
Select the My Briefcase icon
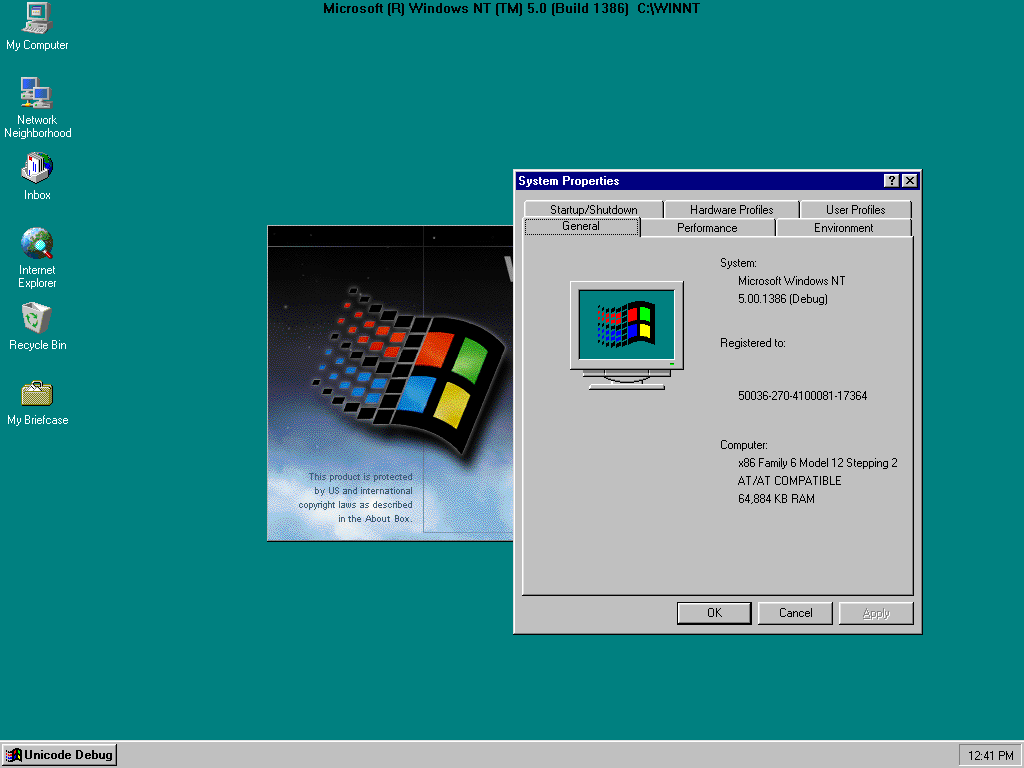tap(37, 403)
